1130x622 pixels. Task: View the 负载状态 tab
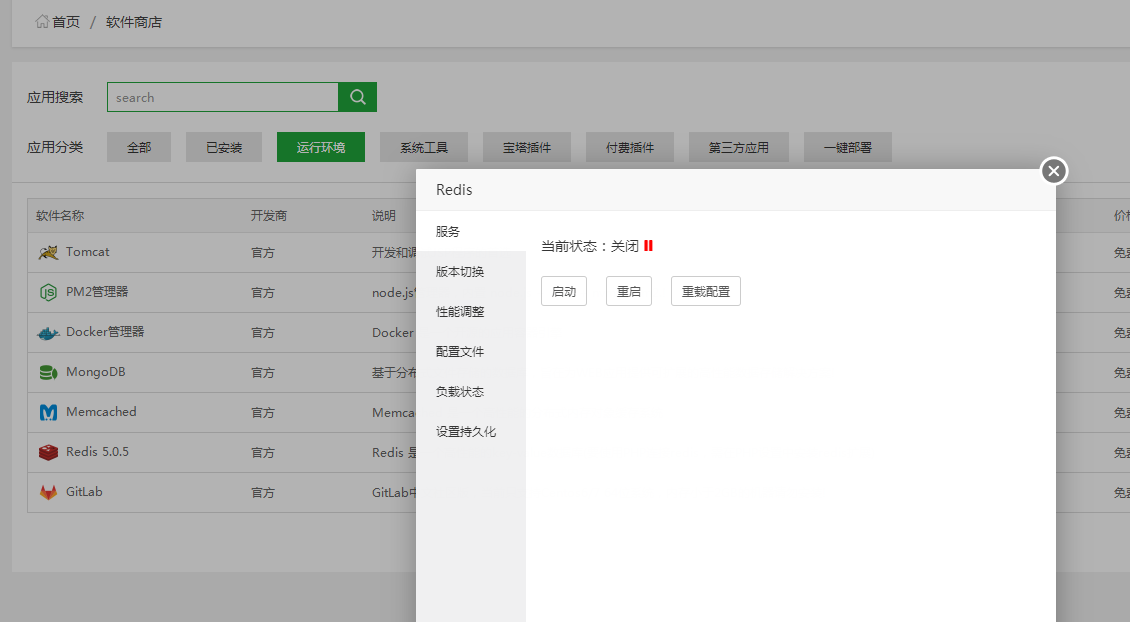pos(471,391)
